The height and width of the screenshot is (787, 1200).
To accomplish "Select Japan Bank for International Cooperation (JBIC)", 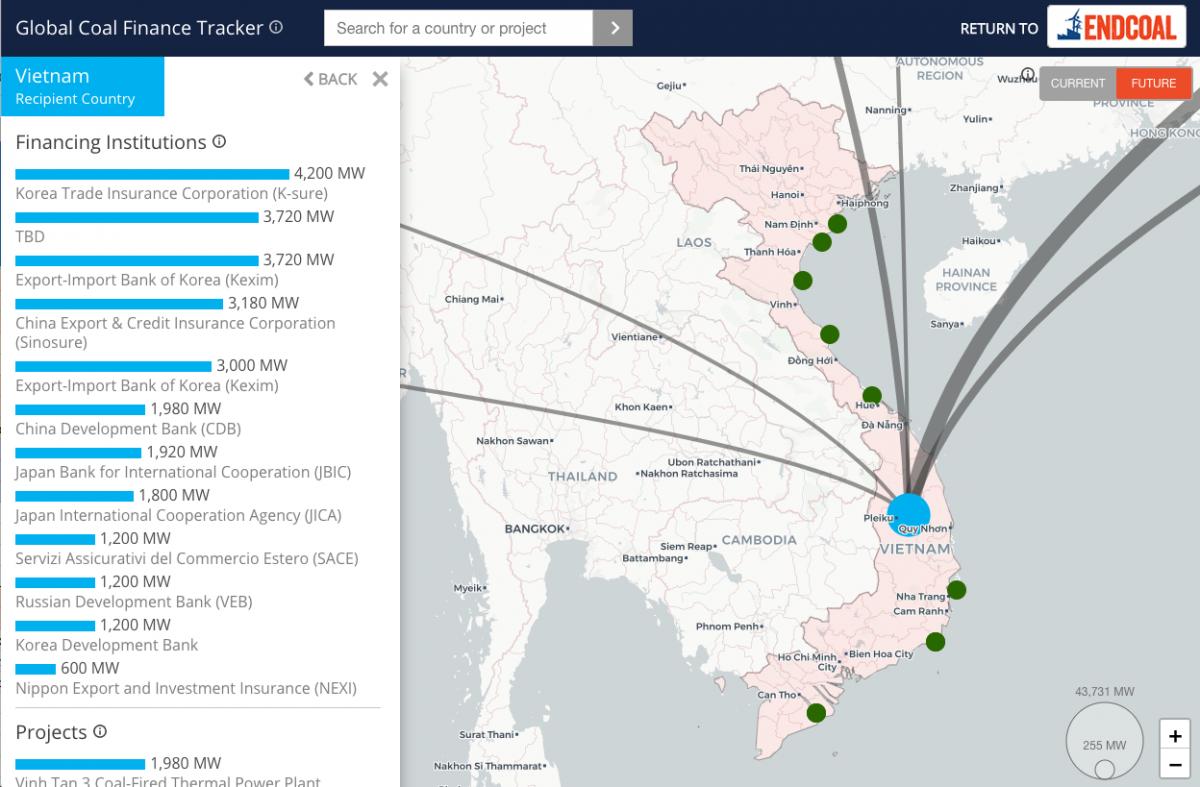I will 183,472.
